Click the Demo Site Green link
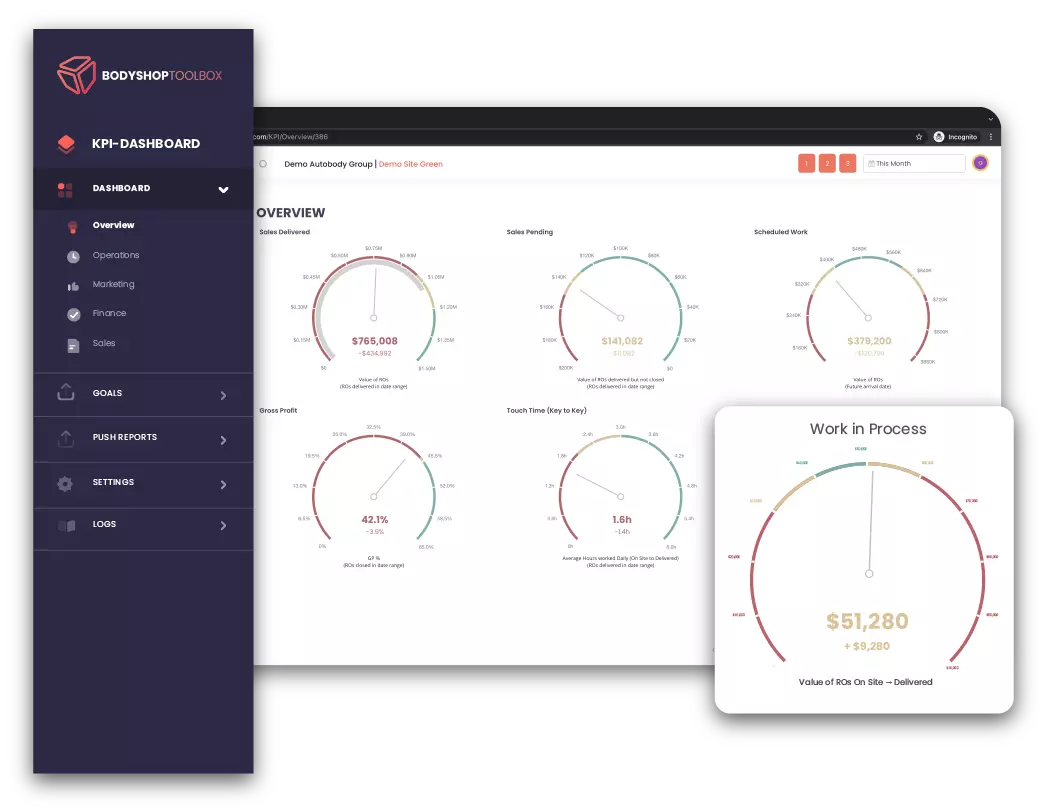 [410, 164]
